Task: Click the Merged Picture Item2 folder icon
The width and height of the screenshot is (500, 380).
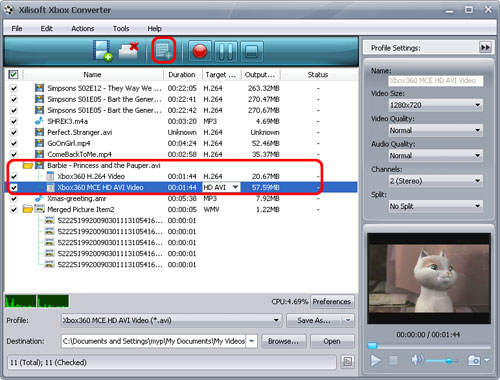Action: tap(28, 209)
